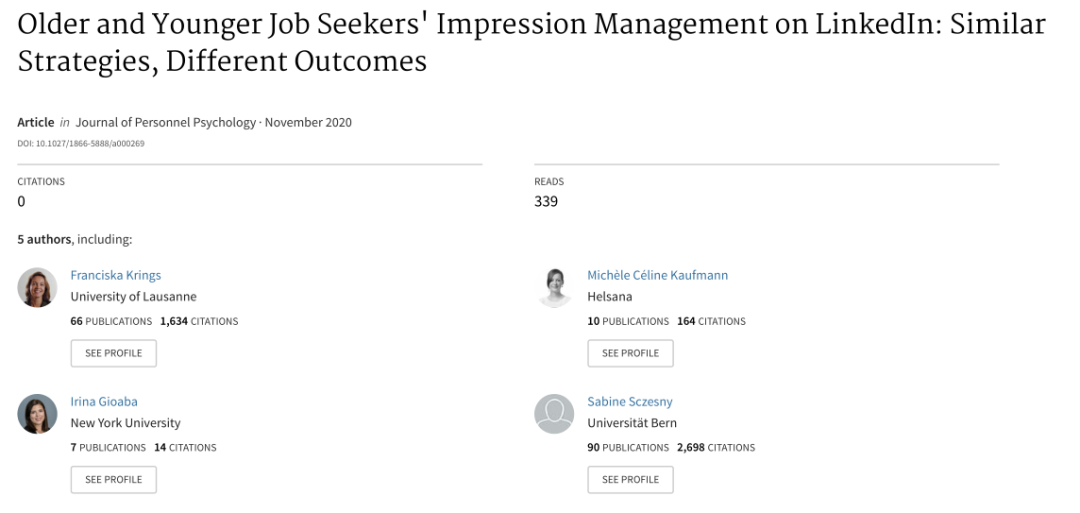The height and width of the screenshot is (513, 1080).
Task: See profile of Michèle Céline Kaufmann
Action: [x=630, y=353]
